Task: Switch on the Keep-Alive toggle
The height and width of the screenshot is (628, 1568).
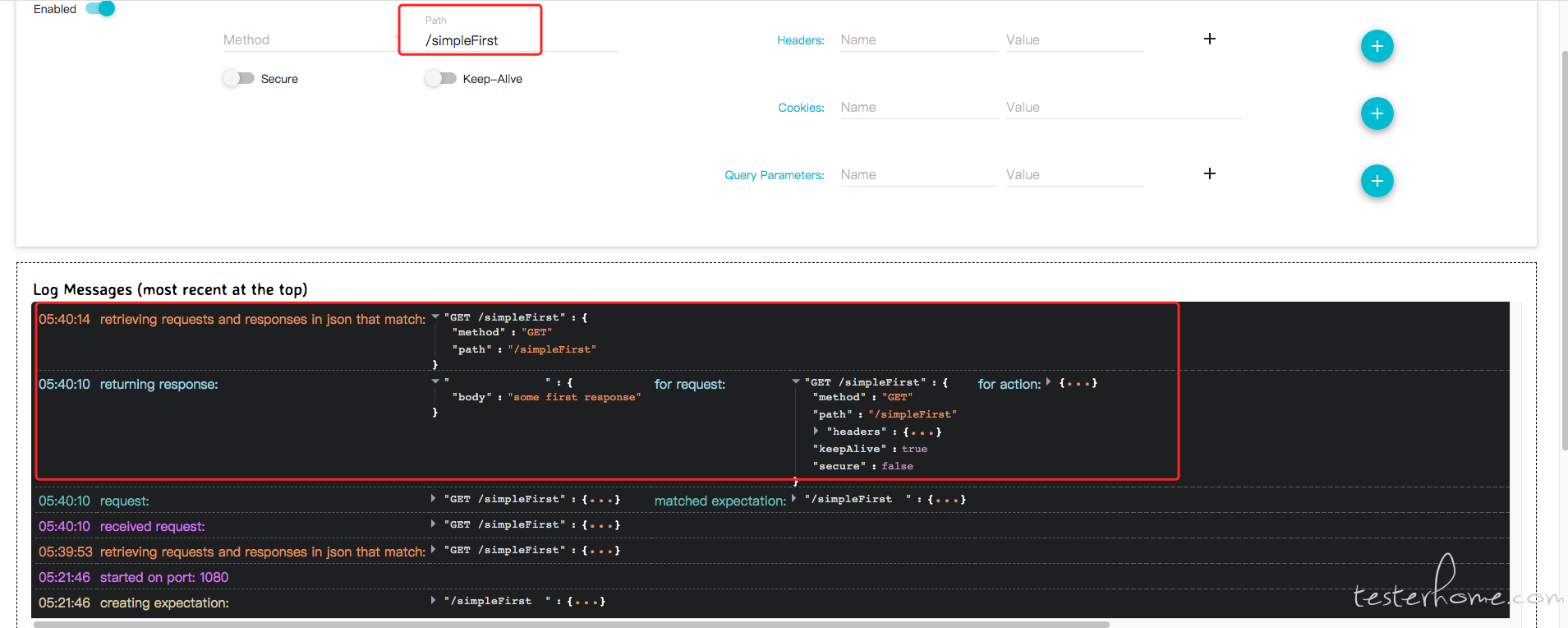Action: (441, 78)
